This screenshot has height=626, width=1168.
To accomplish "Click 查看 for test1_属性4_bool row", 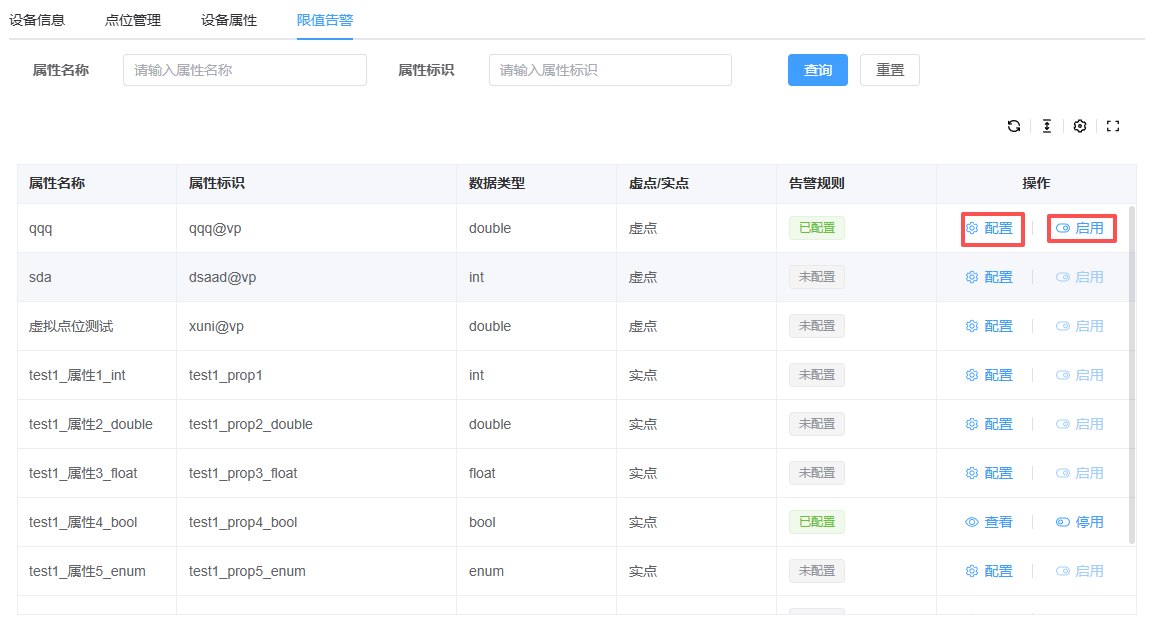I will tap(990, 522).
